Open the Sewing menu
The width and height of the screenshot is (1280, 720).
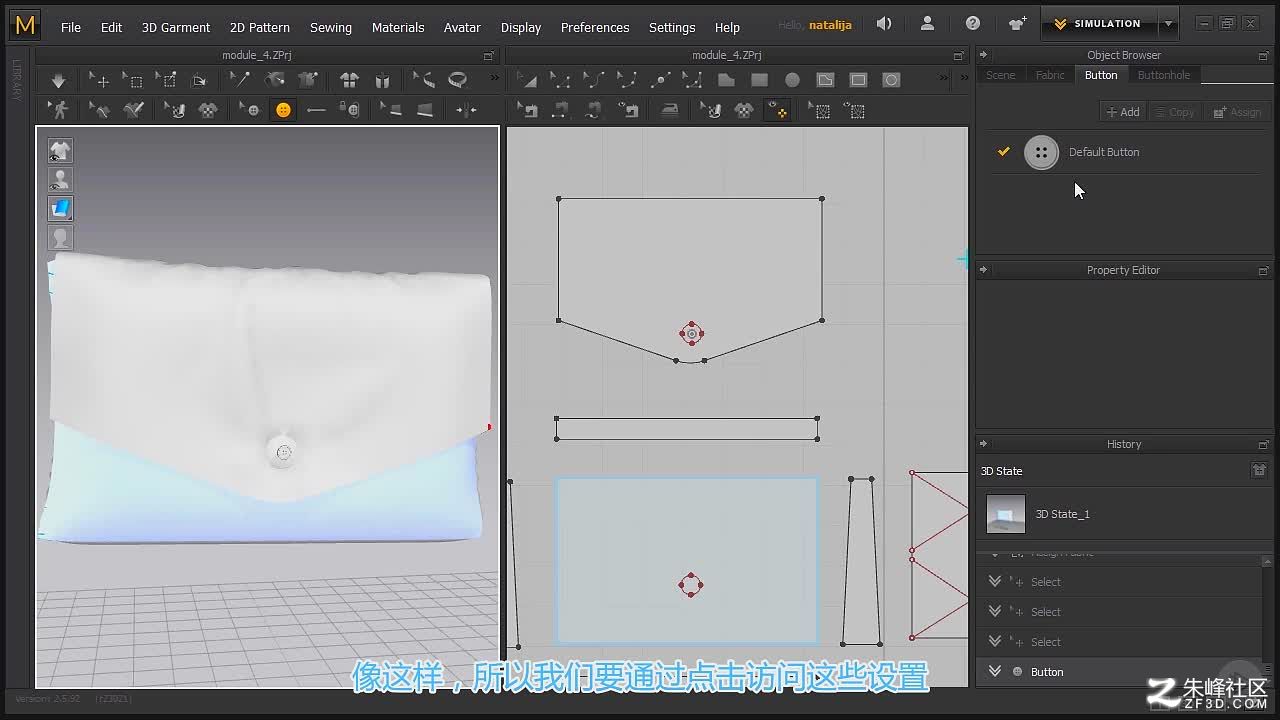330,27
